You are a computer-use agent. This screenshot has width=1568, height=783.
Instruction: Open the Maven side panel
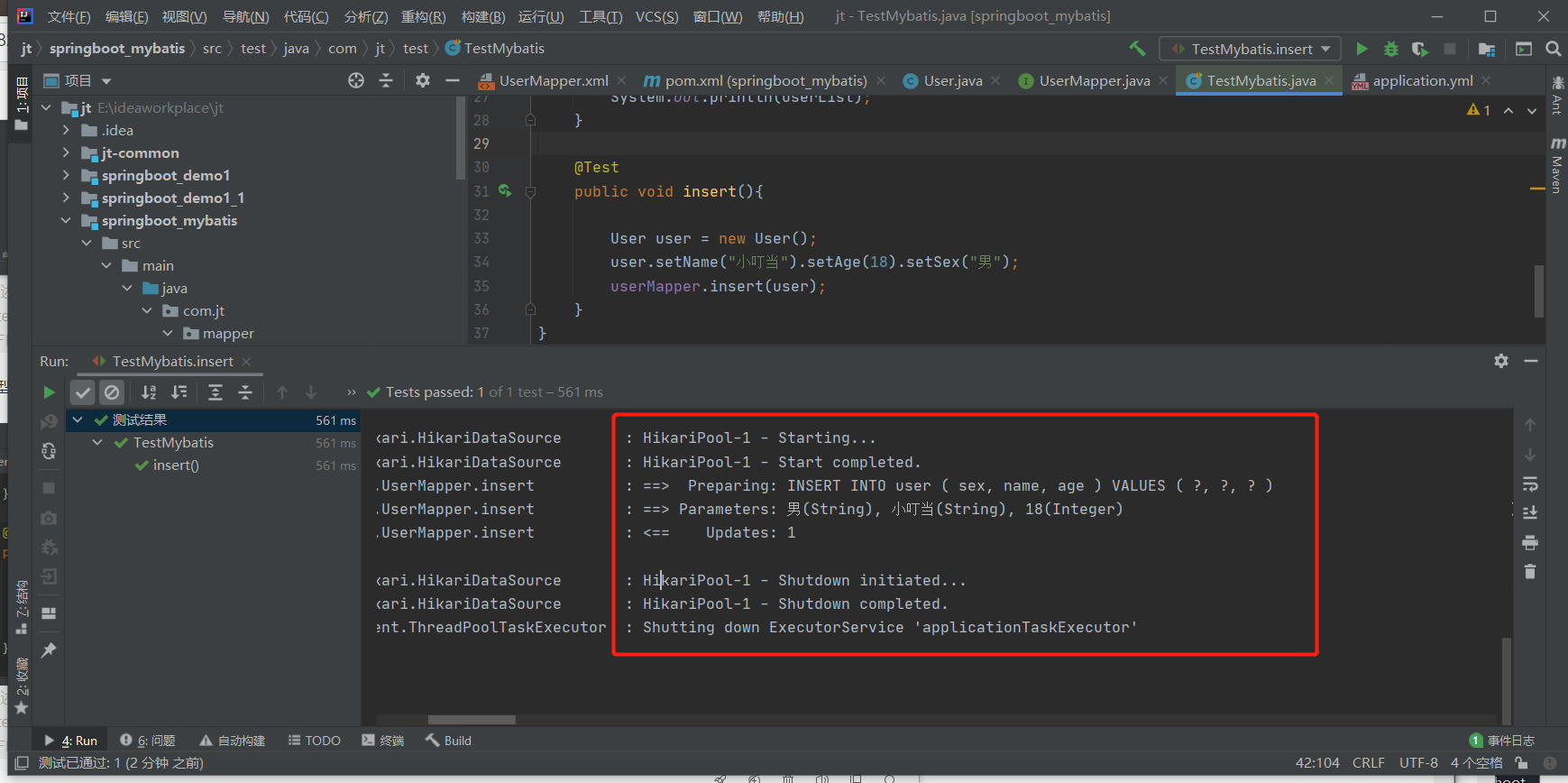click(x=1557, y=164)
